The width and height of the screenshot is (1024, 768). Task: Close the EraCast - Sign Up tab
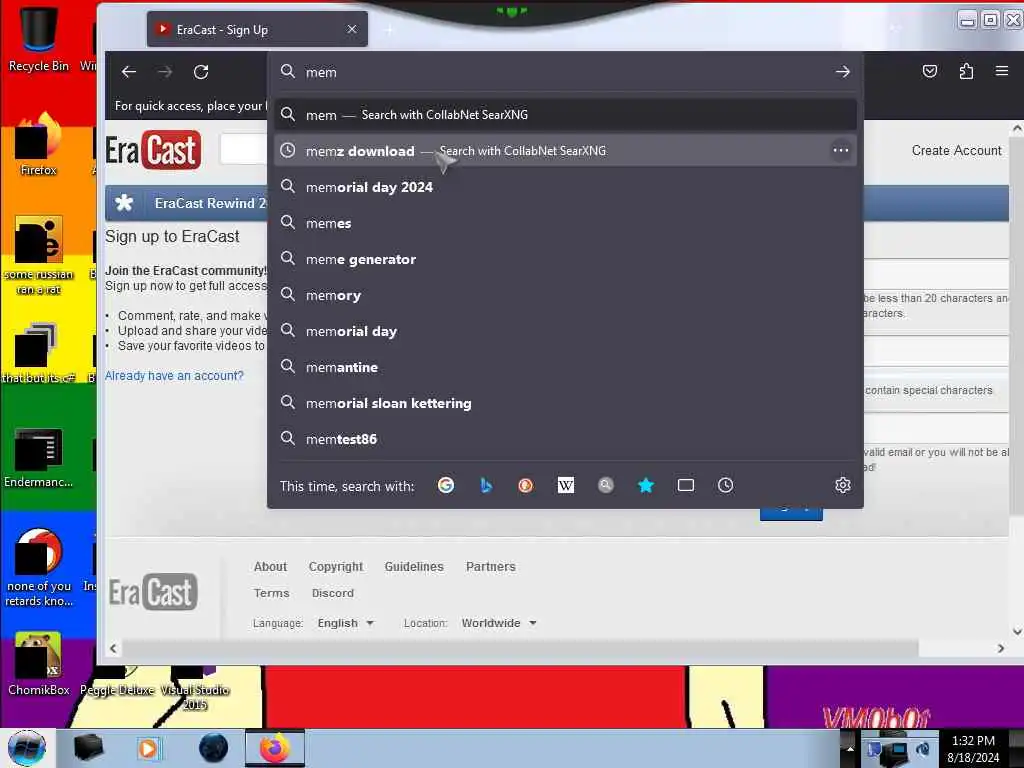pyautogui.click(x=352, y=29)
